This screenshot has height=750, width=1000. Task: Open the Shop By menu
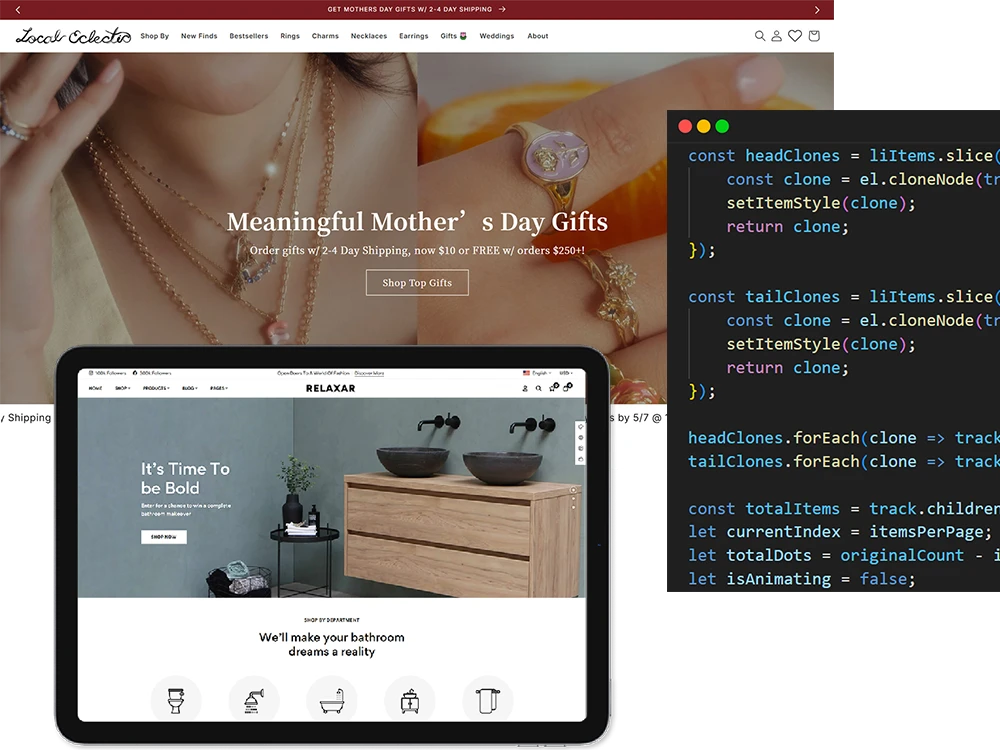[x=154, y=36]
